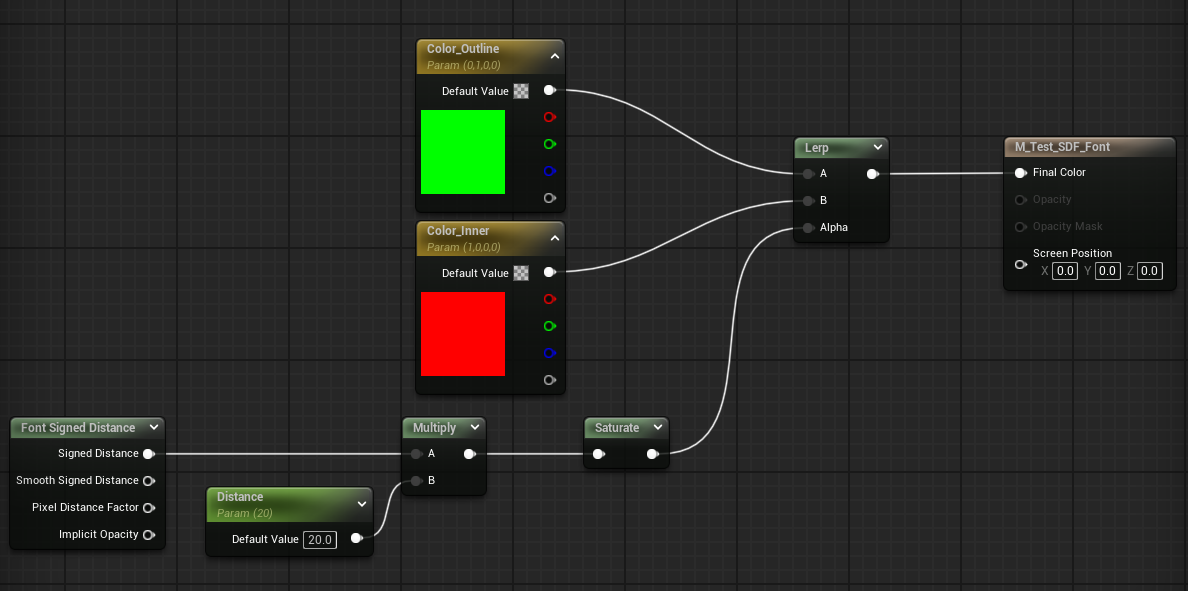Click Color_Outline green channel output pin

pyautogui.click(x=549, y=144)
